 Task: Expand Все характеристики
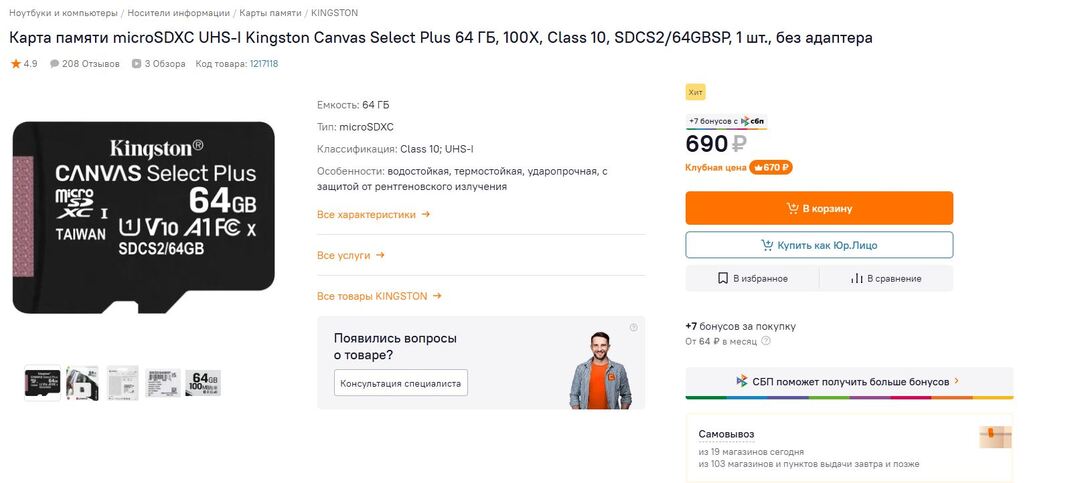(x=373, y=214)
